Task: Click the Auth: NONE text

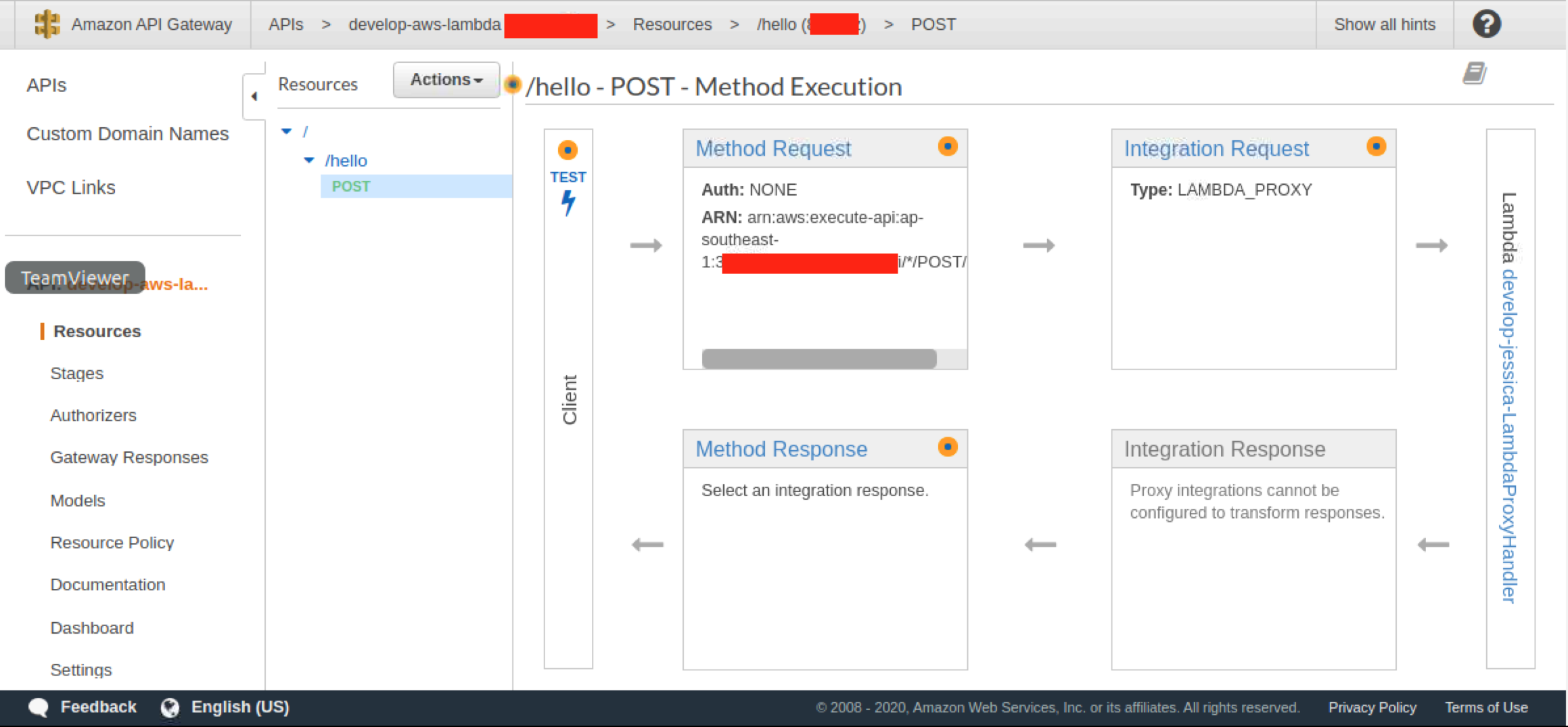Action: (x=749, y=190)
